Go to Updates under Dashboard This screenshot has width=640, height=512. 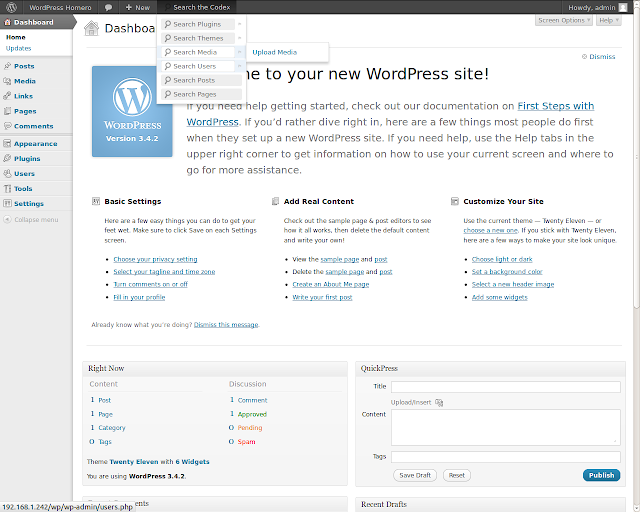(x=18, y=48)
